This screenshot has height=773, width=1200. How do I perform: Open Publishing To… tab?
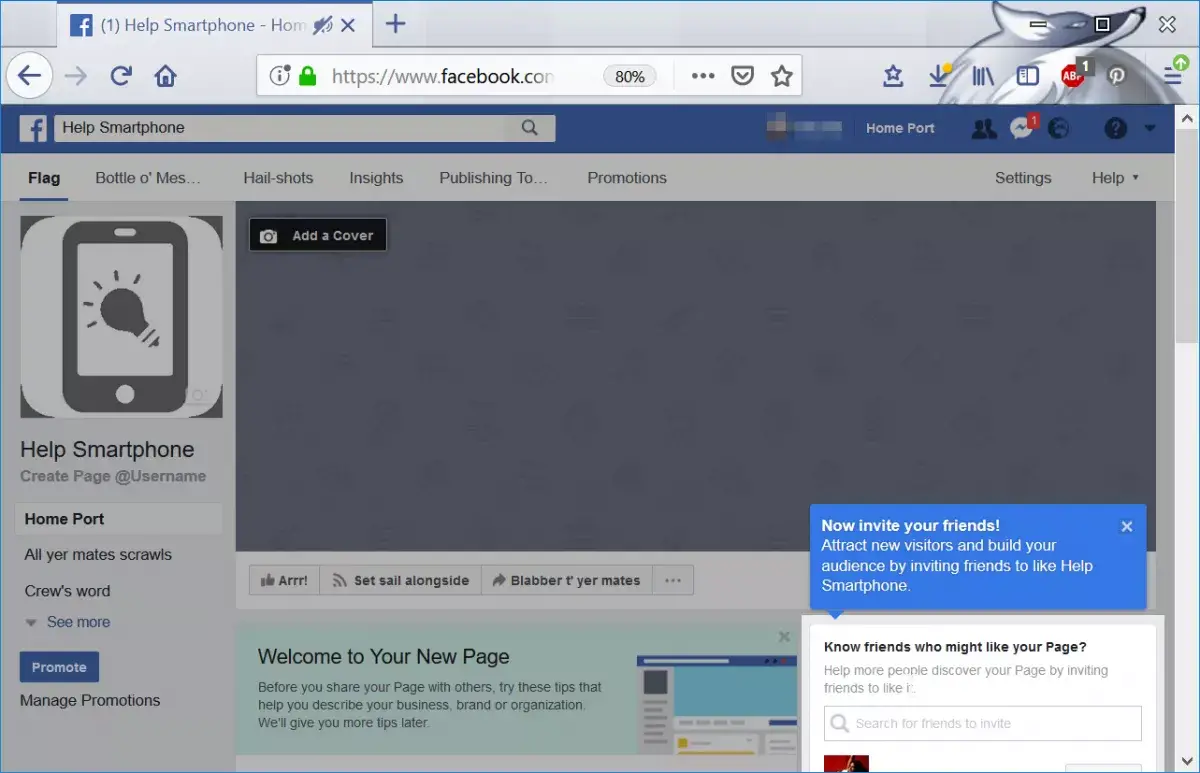pos(494,178)
